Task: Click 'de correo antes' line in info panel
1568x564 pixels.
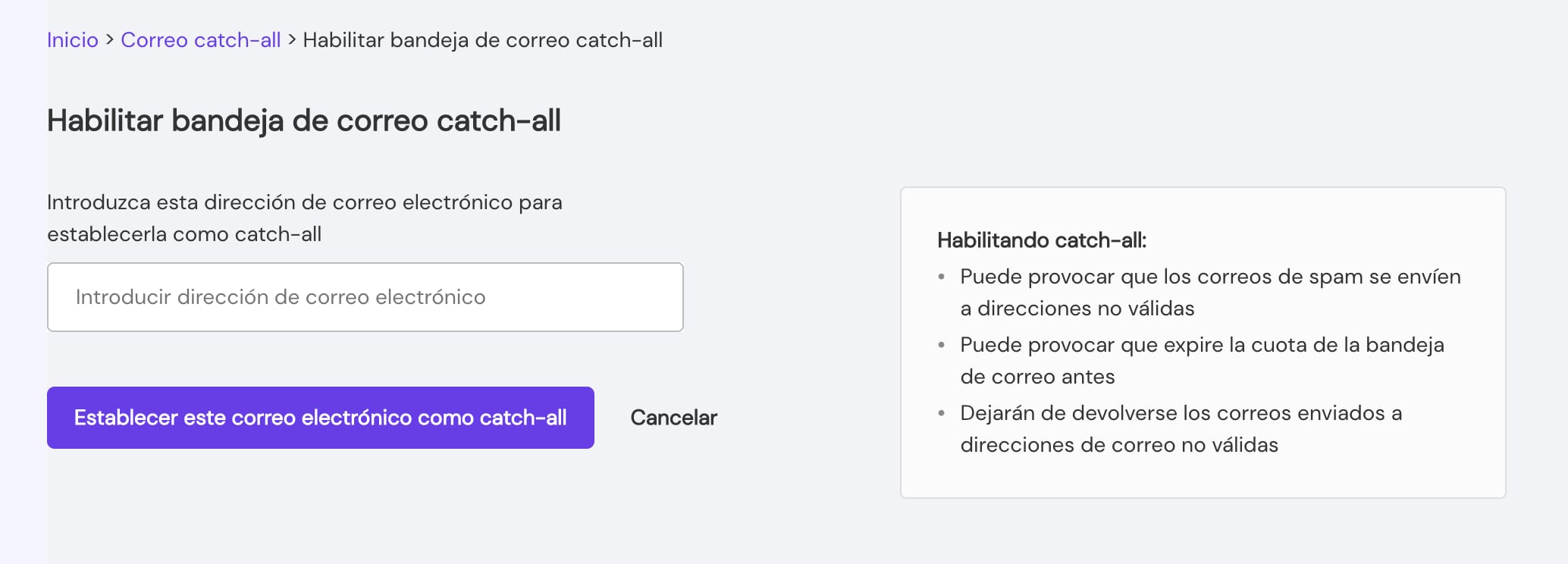Action: click(1037, 377)
